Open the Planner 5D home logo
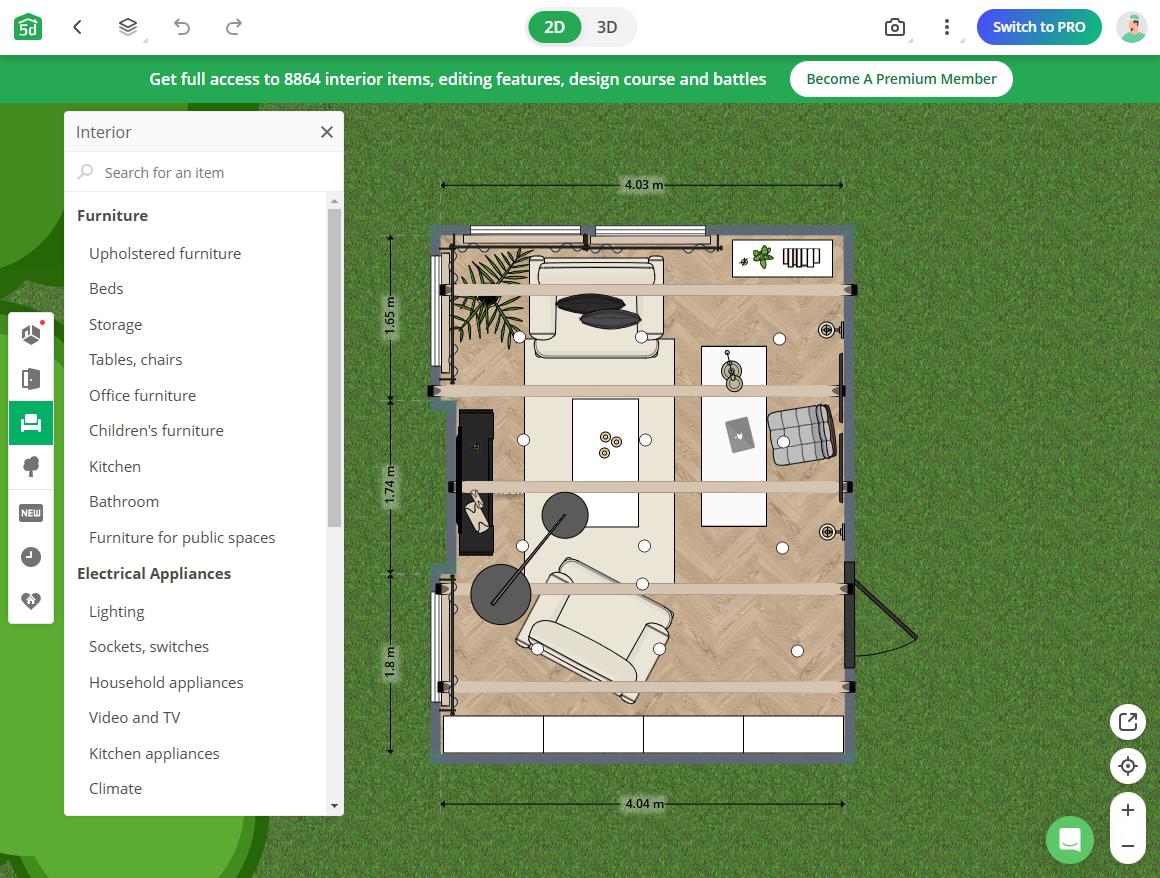 pos(28,27)
